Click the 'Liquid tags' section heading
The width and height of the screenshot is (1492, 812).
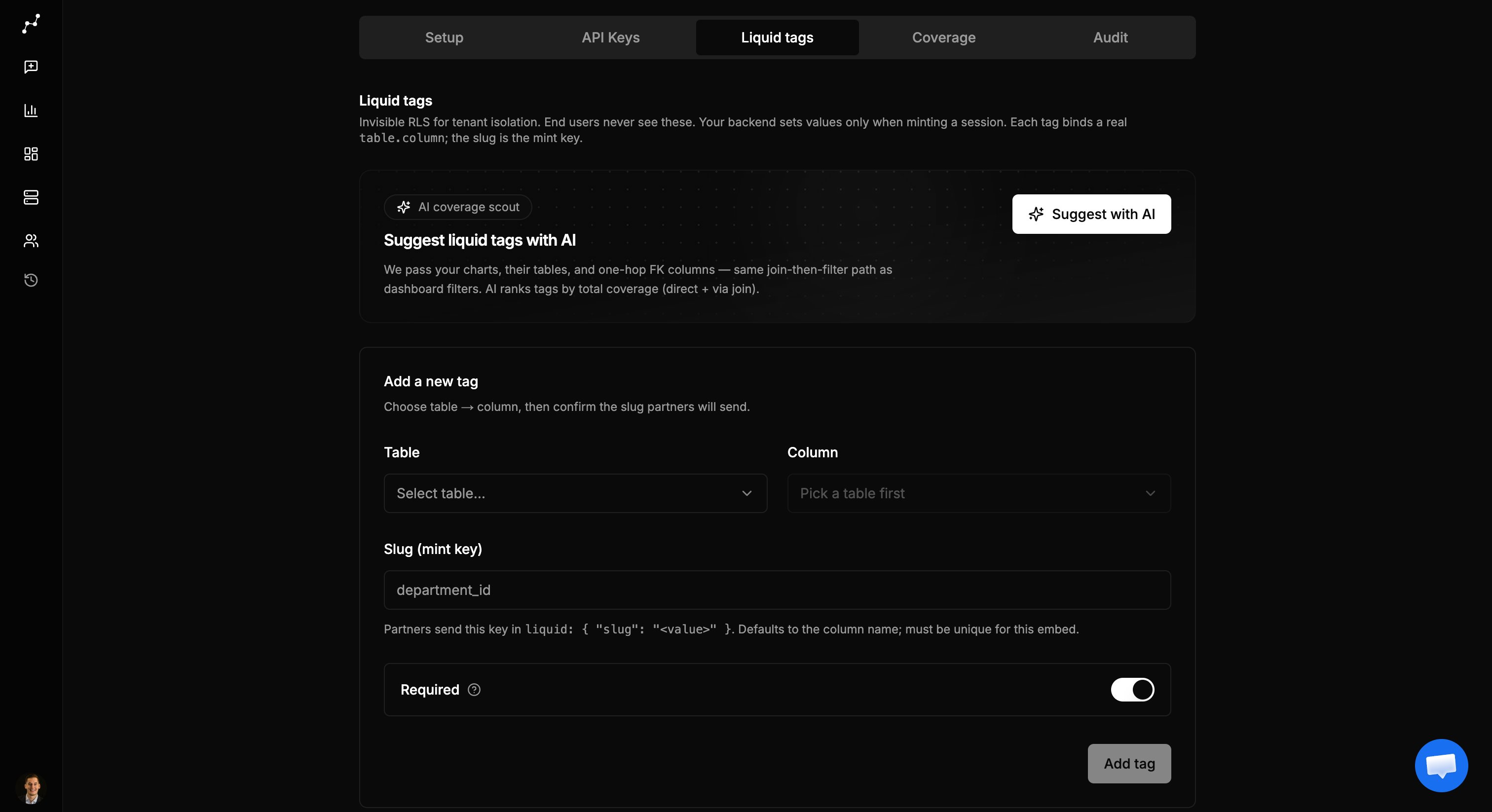(396, 101)
